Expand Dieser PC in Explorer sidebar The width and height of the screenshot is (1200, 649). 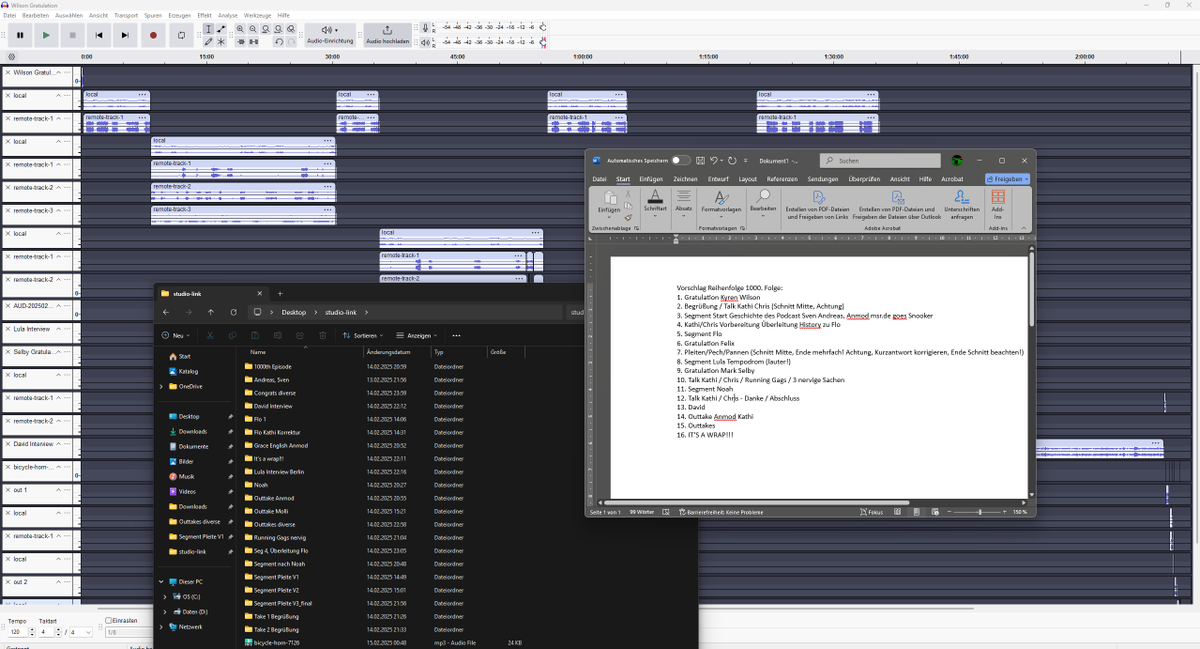(x=160, y=581)
